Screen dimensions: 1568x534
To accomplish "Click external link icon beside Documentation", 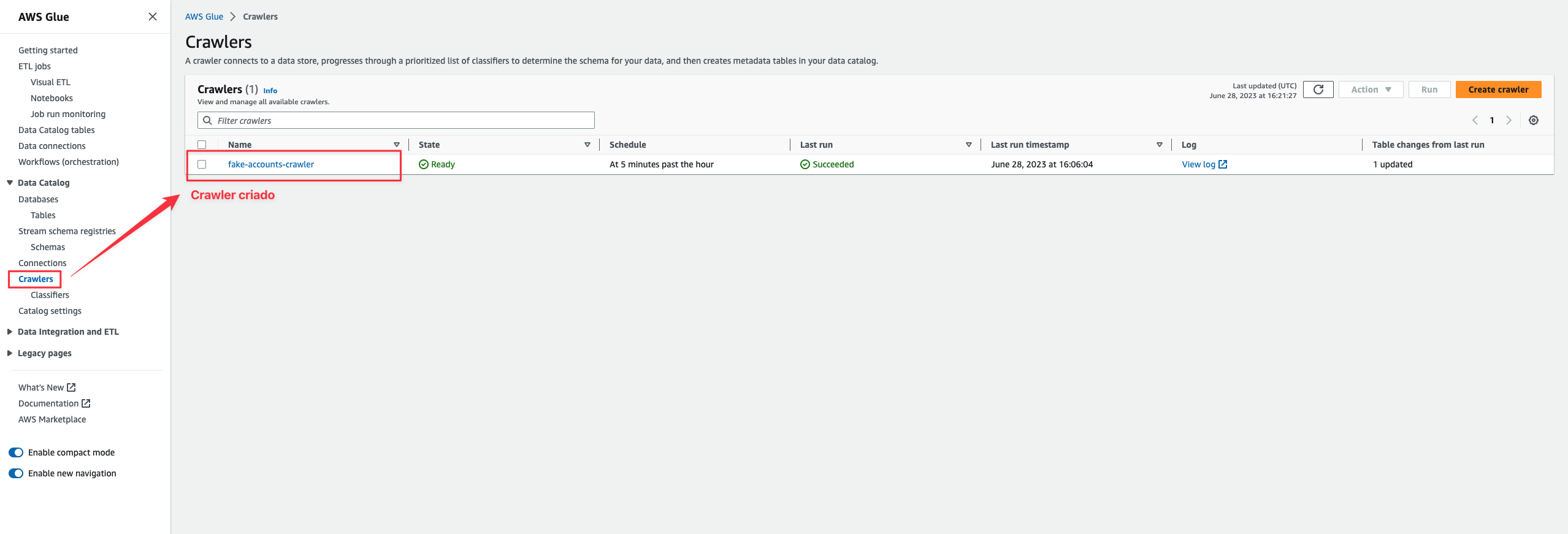I will [86, 403].
